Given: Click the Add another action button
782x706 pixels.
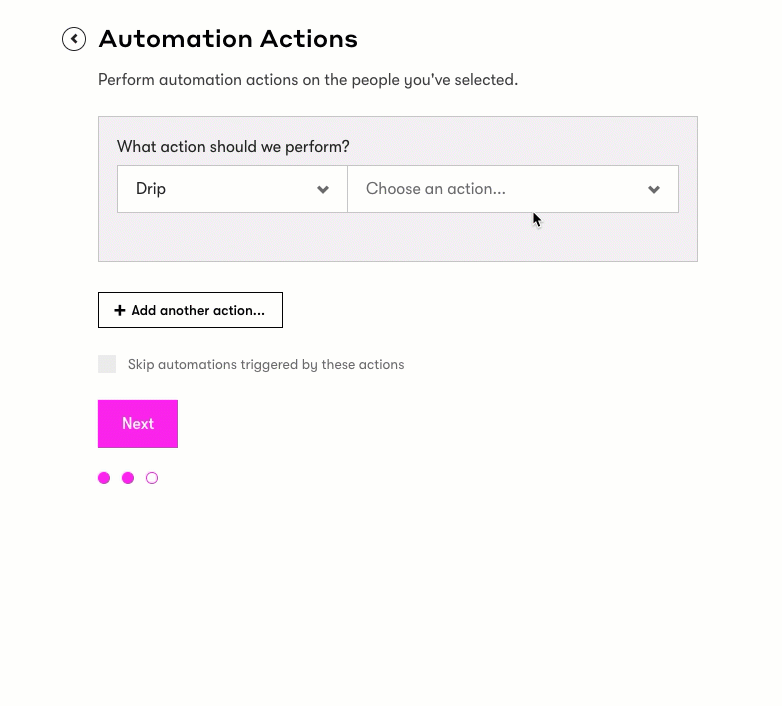Looking at the screenshot, I should coord(191,310).
